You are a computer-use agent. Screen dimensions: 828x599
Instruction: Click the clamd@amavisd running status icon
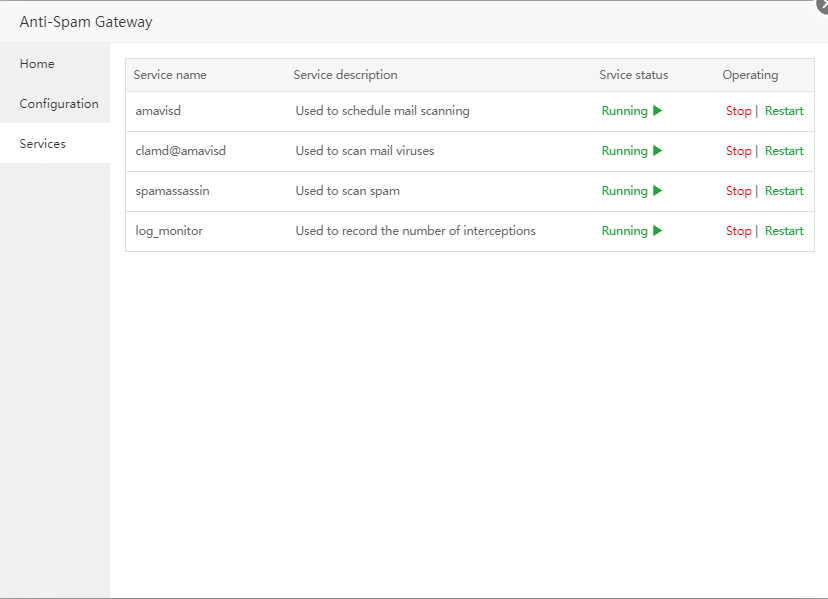(657, 151)
